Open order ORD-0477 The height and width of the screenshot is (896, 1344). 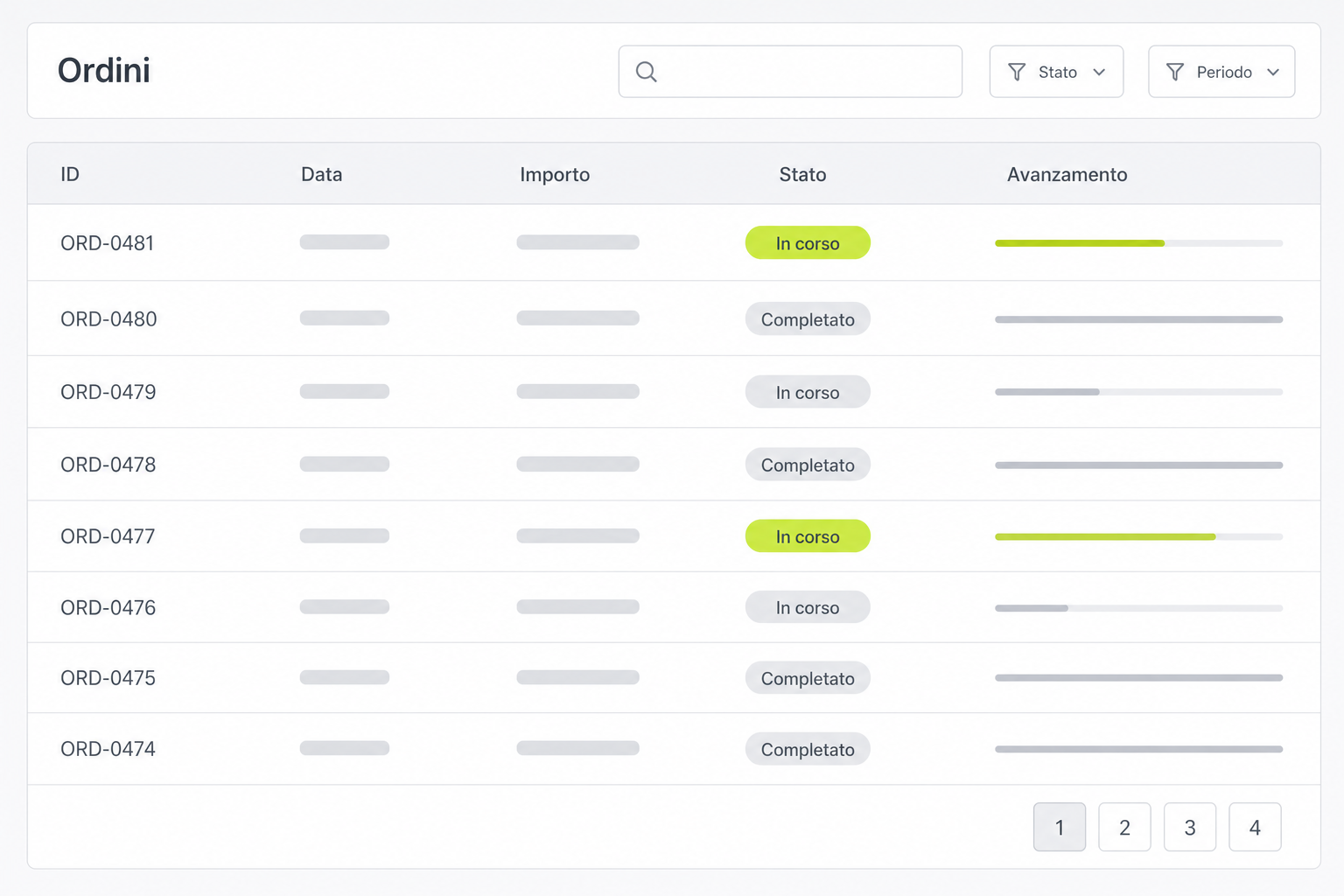[108, 536]
